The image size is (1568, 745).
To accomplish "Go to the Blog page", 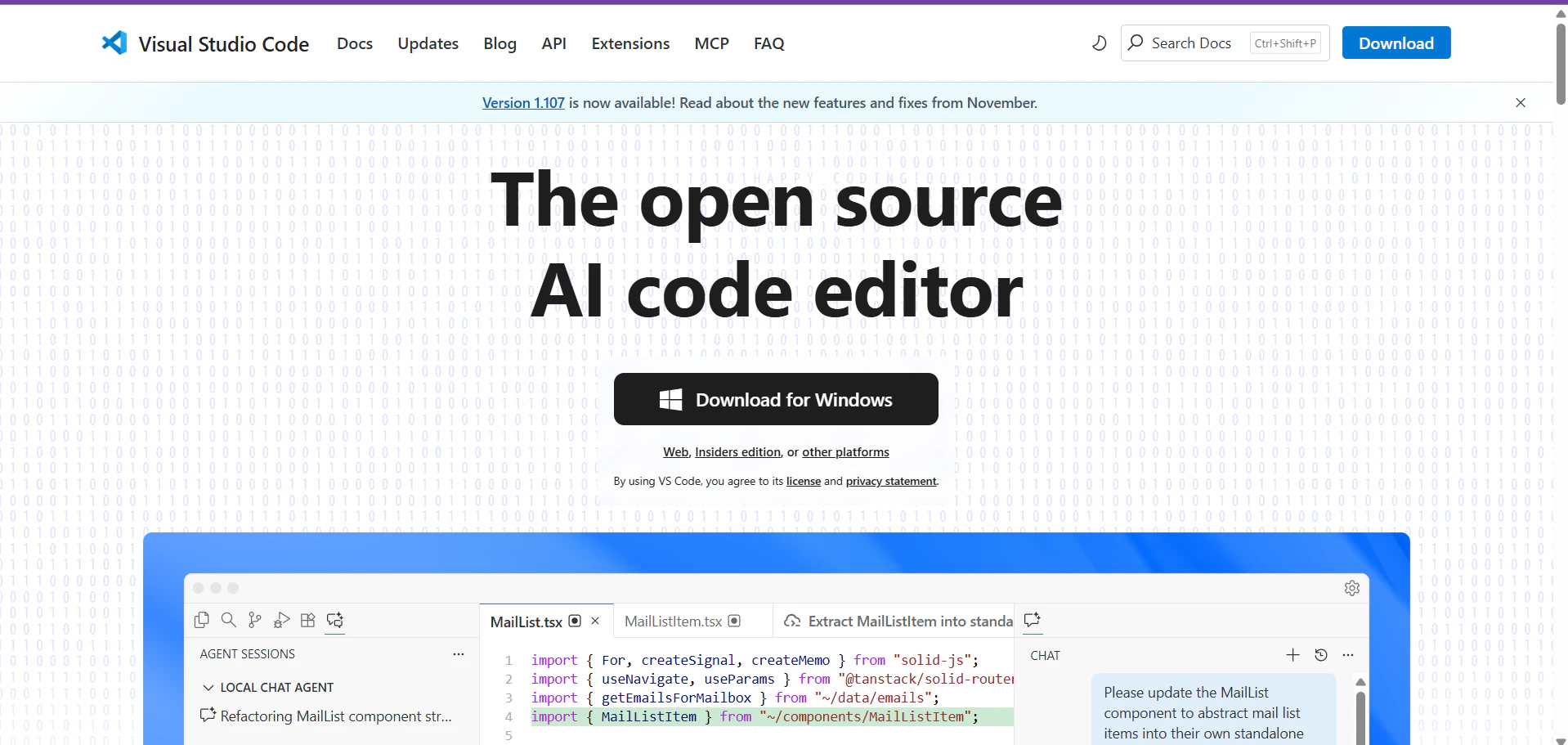I will (500, 43).
